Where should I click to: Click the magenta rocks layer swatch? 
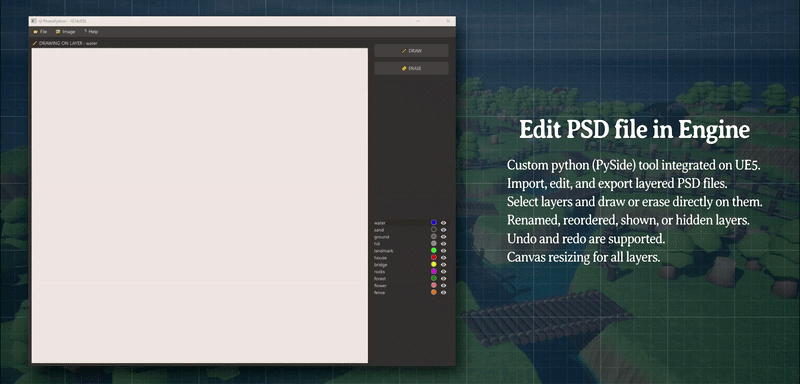tap(434, 272)
